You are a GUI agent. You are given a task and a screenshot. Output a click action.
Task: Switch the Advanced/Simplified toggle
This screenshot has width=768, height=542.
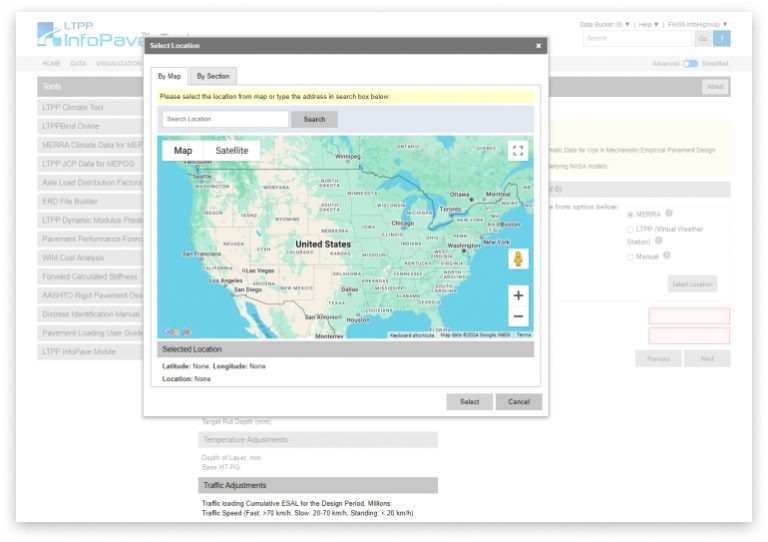pos(689,63)
